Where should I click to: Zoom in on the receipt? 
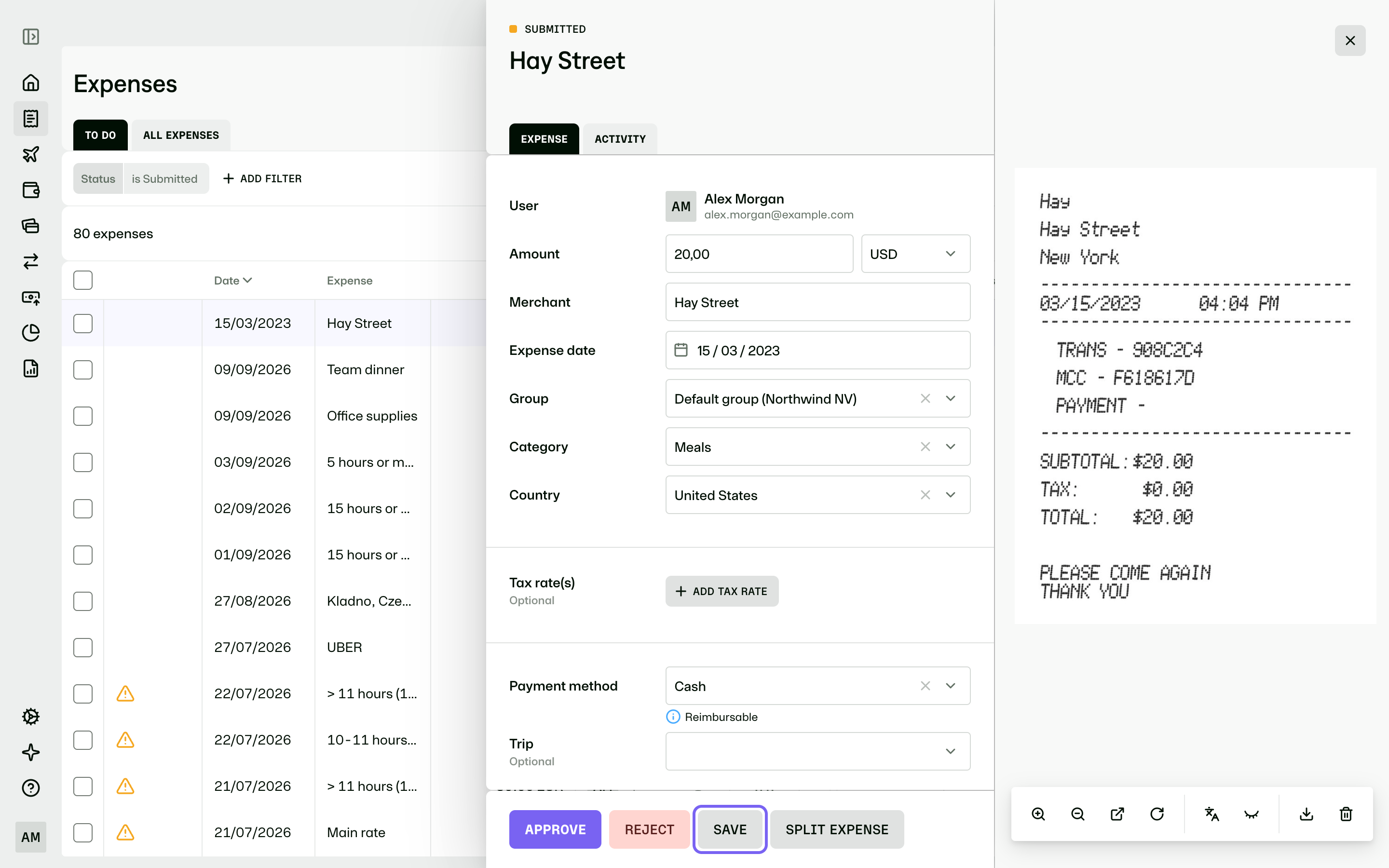(1038, 814)
